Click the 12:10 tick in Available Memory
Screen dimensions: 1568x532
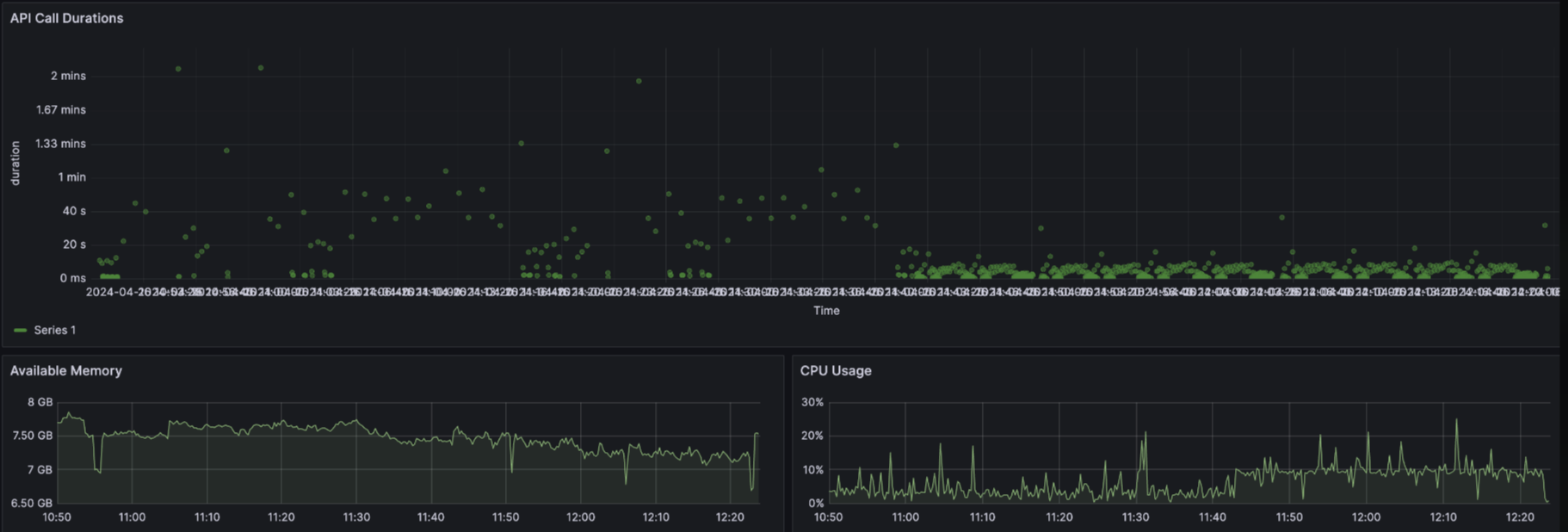(656, 517)
